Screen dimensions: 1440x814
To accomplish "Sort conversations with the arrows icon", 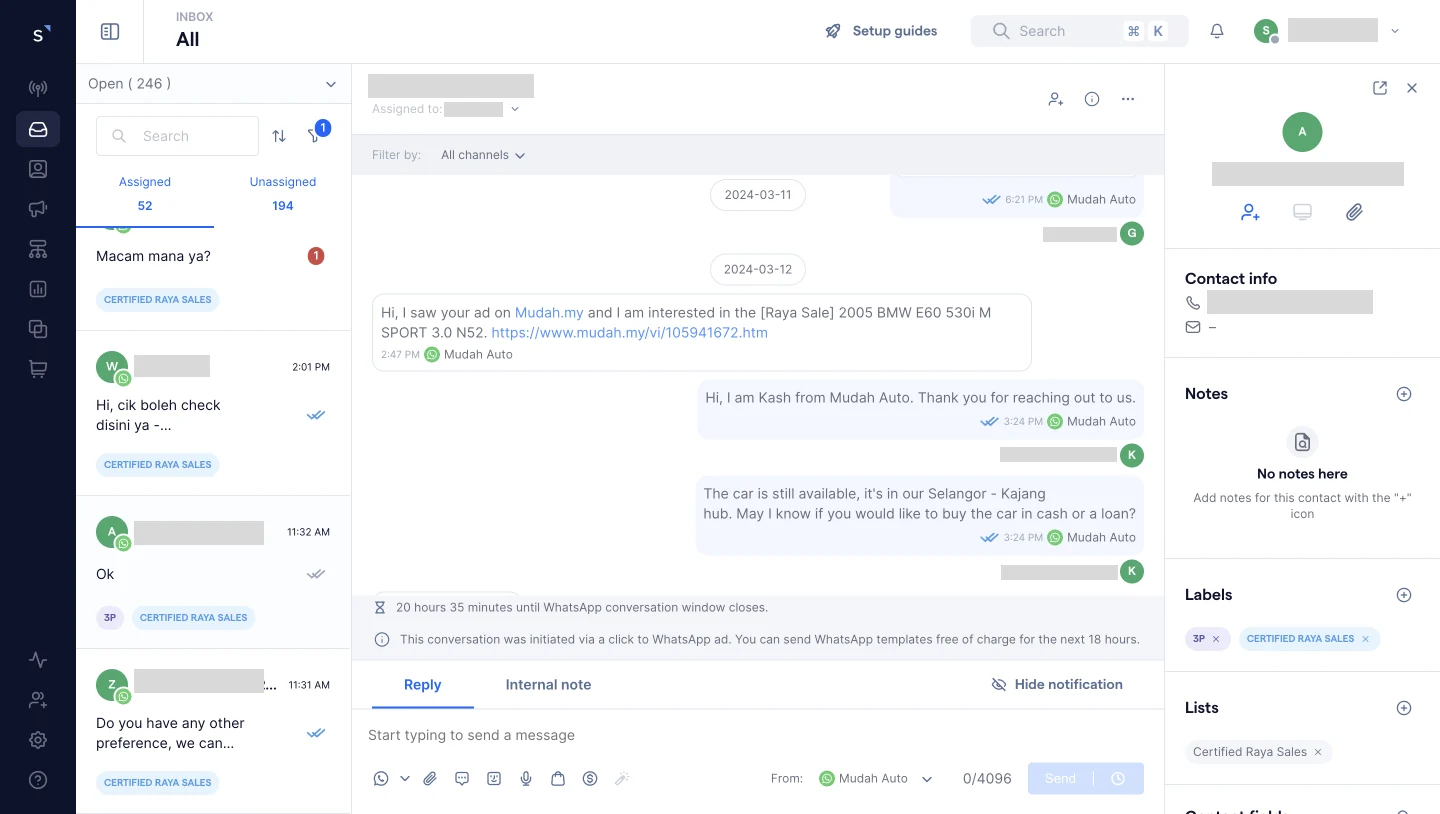I will point(279,136).
